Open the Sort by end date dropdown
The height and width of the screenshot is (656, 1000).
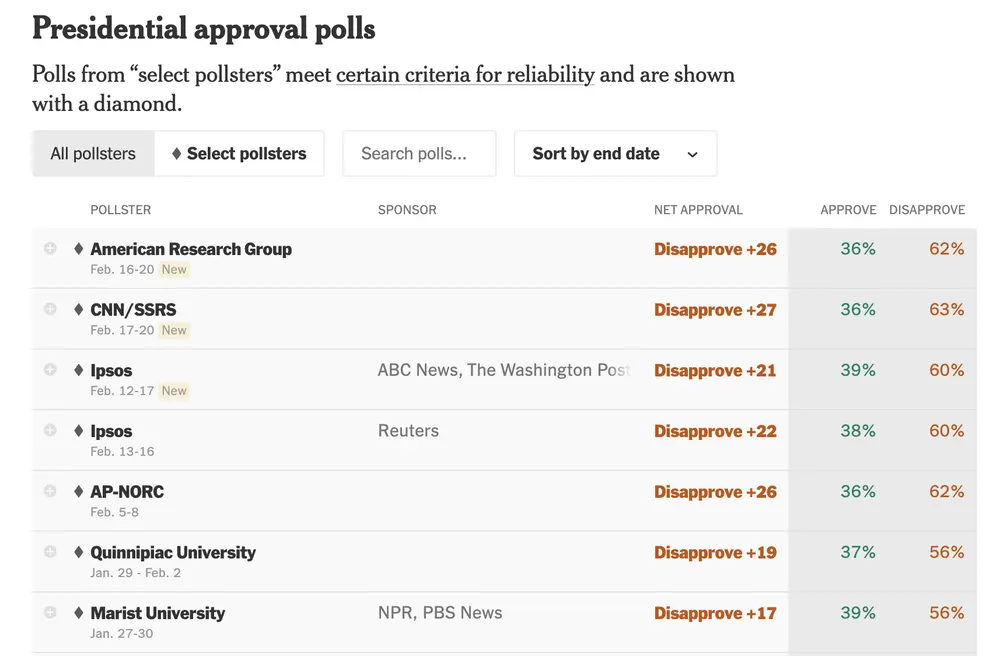[615, 154]
